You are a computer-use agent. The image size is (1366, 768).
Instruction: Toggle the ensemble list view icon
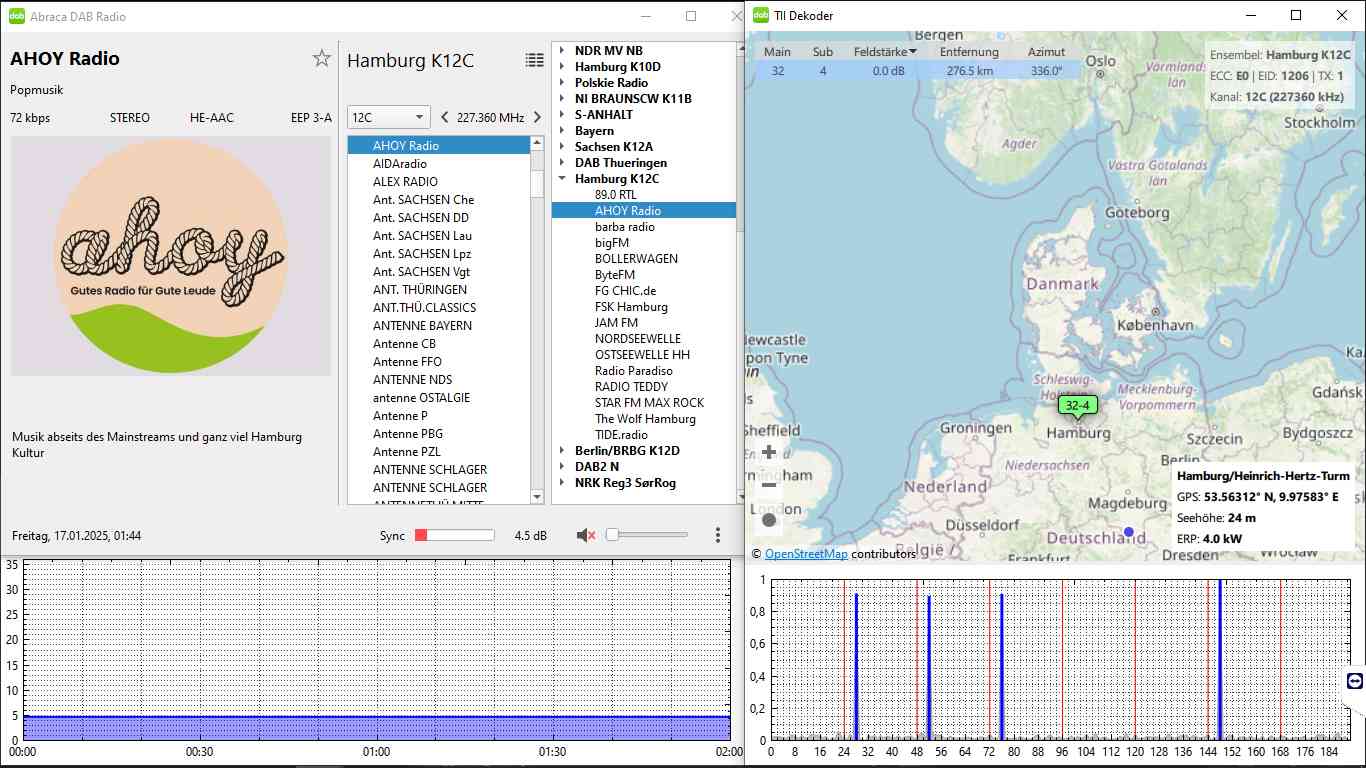click(535, 60)
